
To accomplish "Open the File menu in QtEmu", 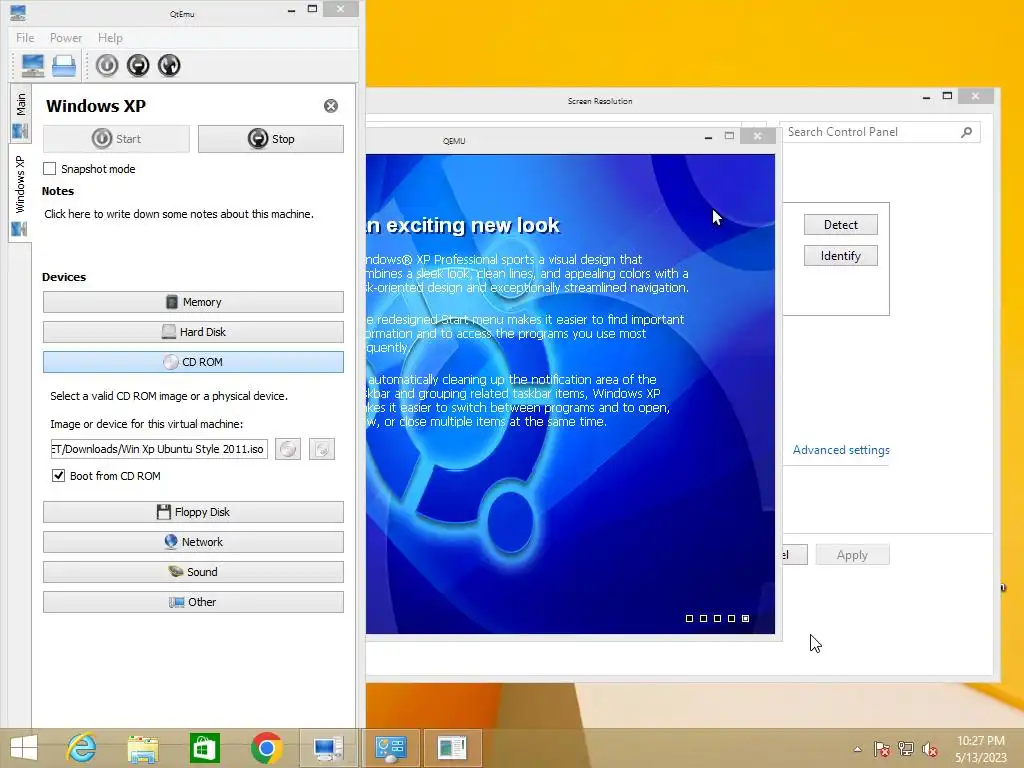I will pos(25,38).
